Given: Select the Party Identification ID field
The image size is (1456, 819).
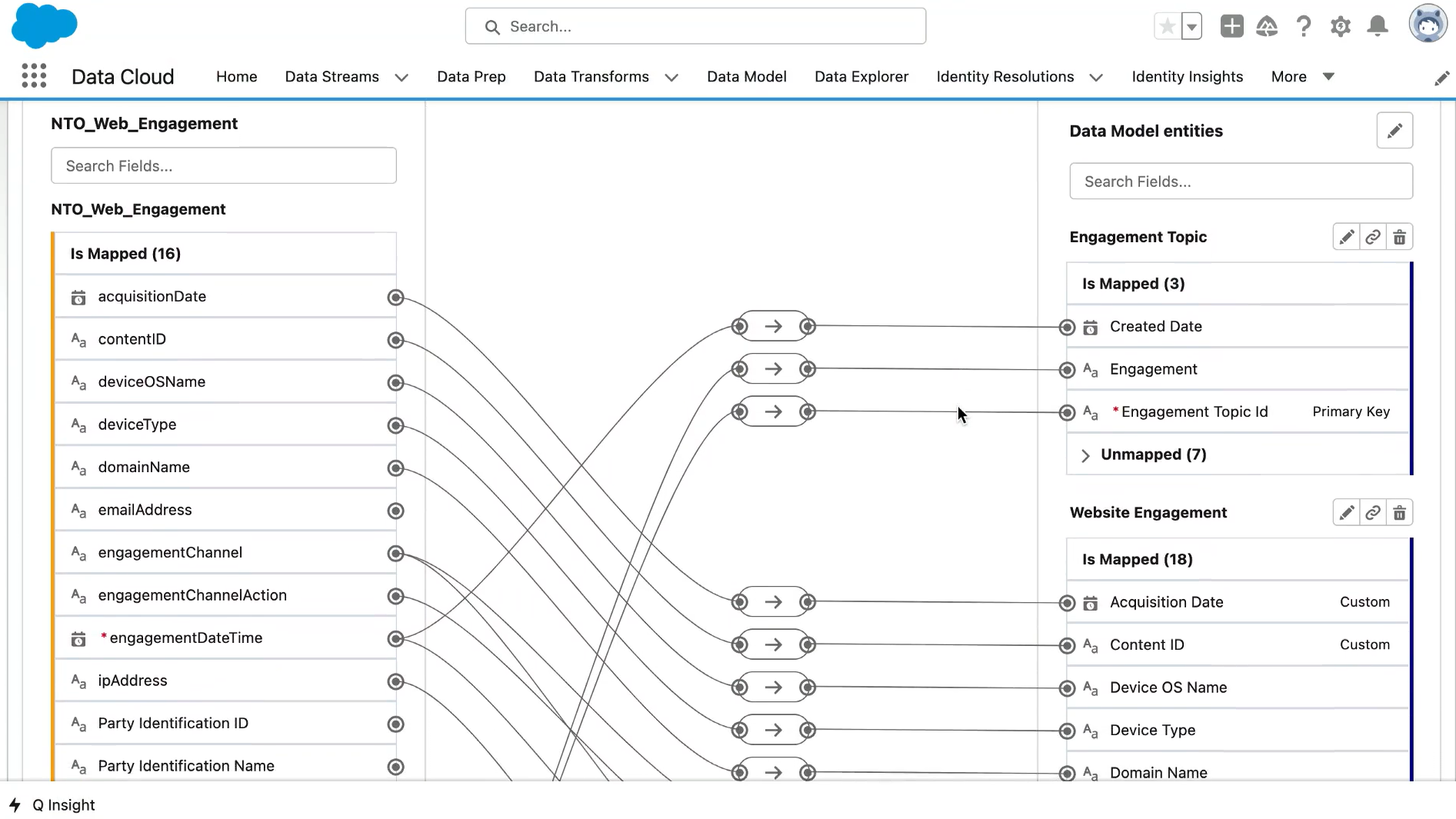Looking at the screenshot, I should pyautogui.click(x=225, y=723).
